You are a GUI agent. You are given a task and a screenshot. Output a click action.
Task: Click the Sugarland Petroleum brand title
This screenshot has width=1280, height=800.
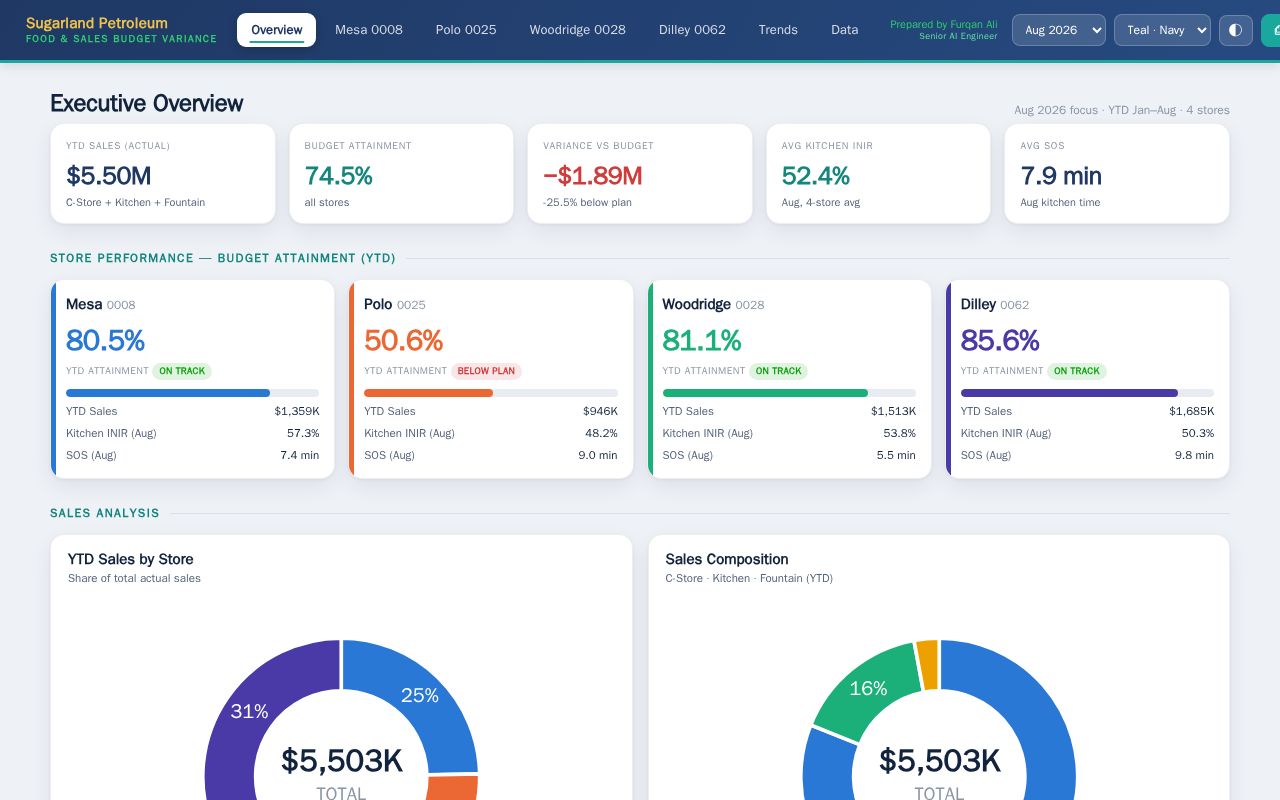click(x=97, y=23)
